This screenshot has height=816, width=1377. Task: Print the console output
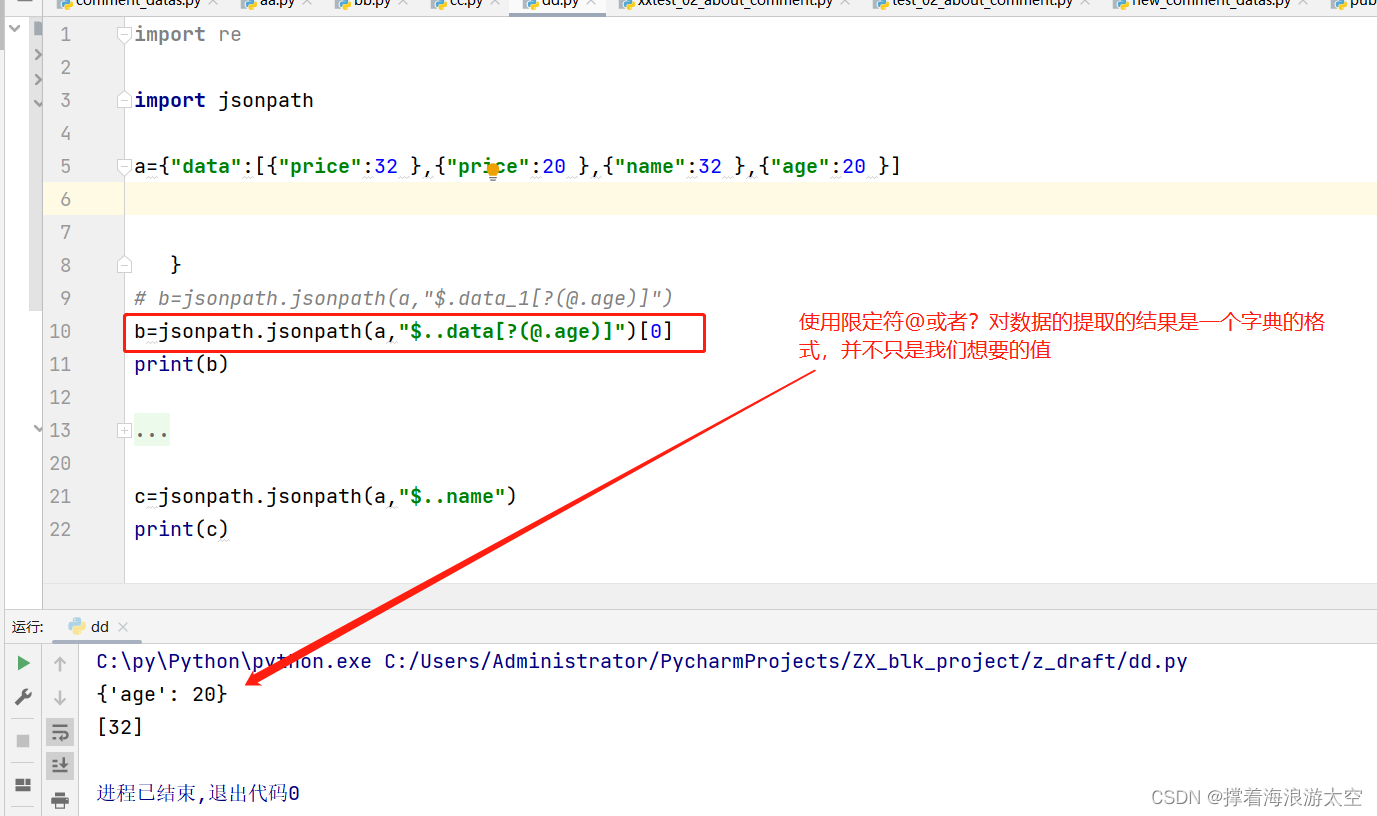[60, 800]
